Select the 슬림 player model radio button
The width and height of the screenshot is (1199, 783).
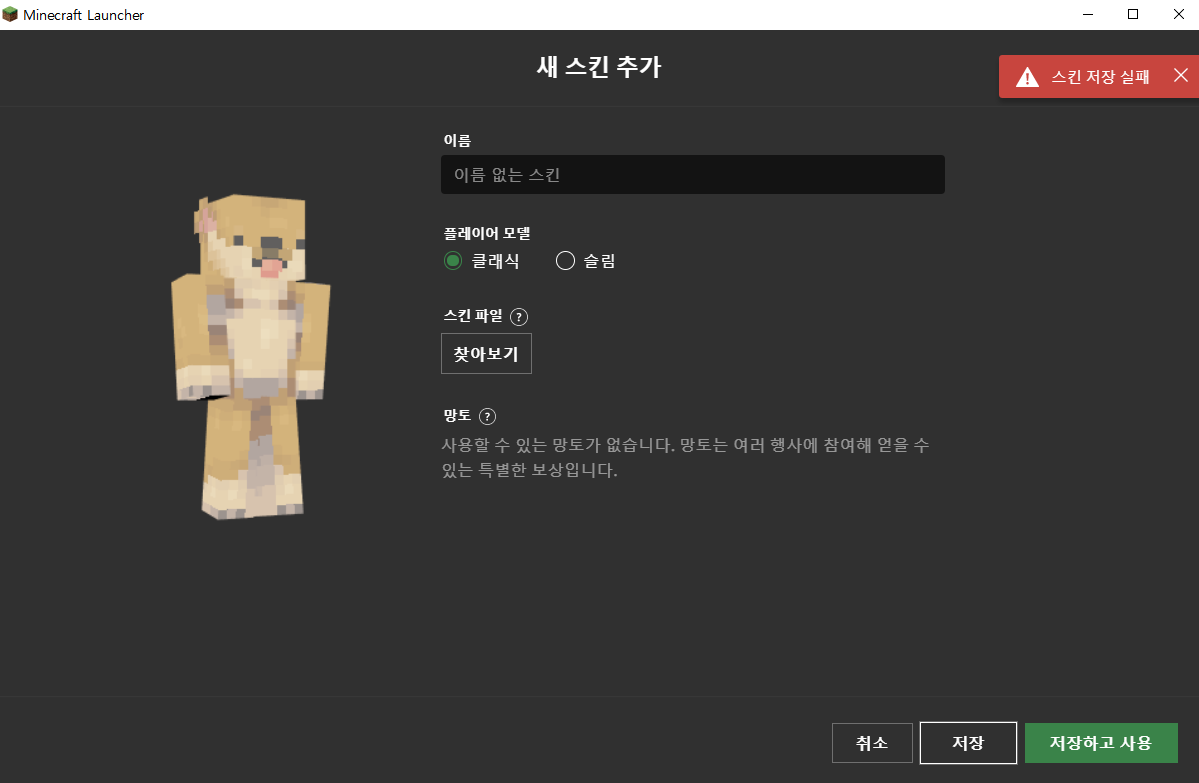tap(565, 261)
